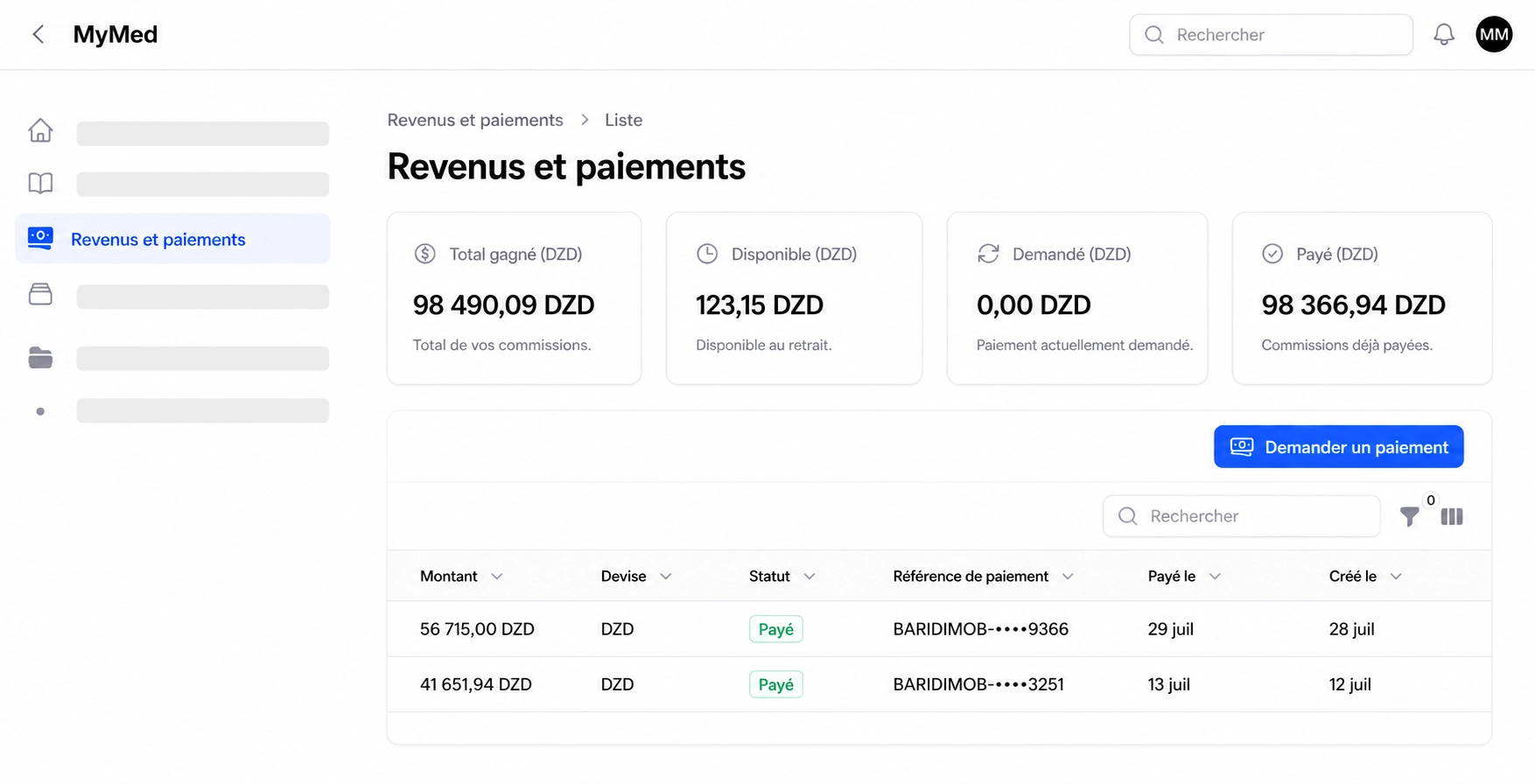Click the folder icon in sidebar
The height and width of the screenshot is (784, 1535).
pyautogui.click(x=40, y=358)
